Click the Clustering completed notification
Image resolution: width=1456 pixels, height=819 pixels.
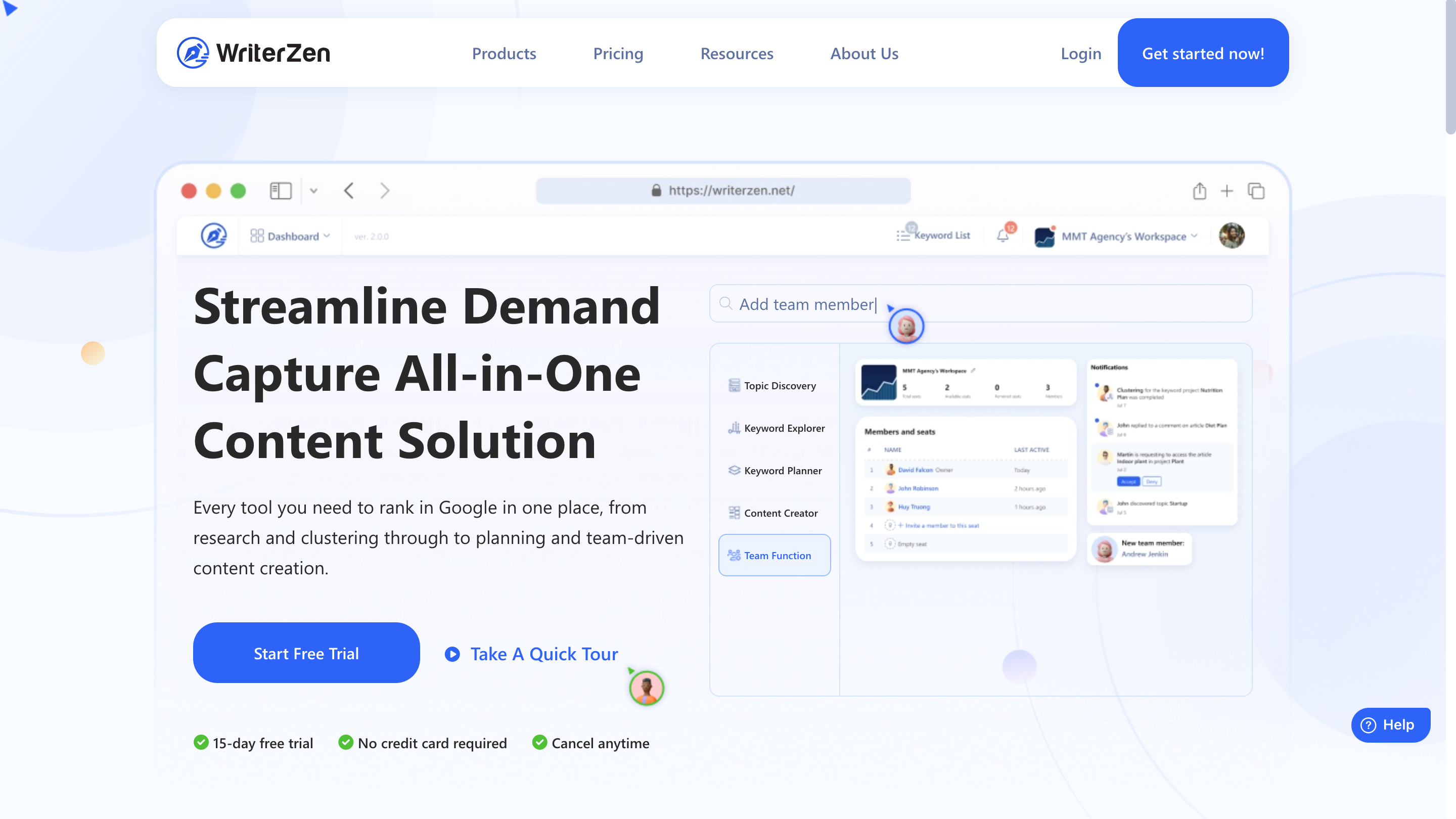[1162, 396]
